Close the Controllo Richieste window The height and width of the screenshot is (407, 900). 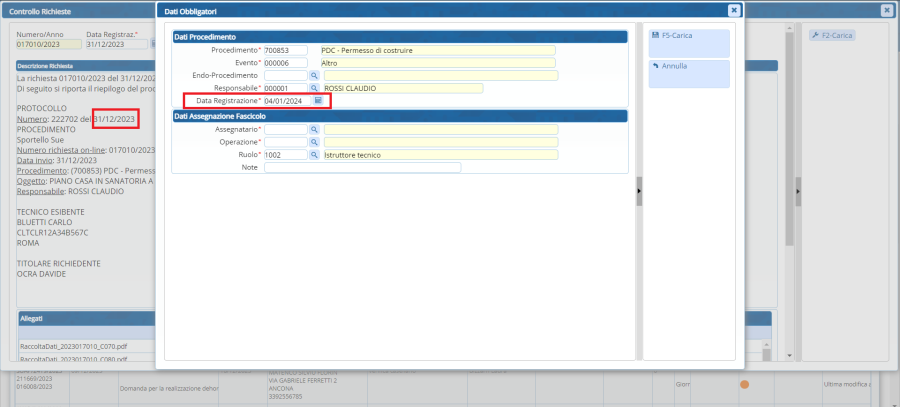tap(886, 10)
